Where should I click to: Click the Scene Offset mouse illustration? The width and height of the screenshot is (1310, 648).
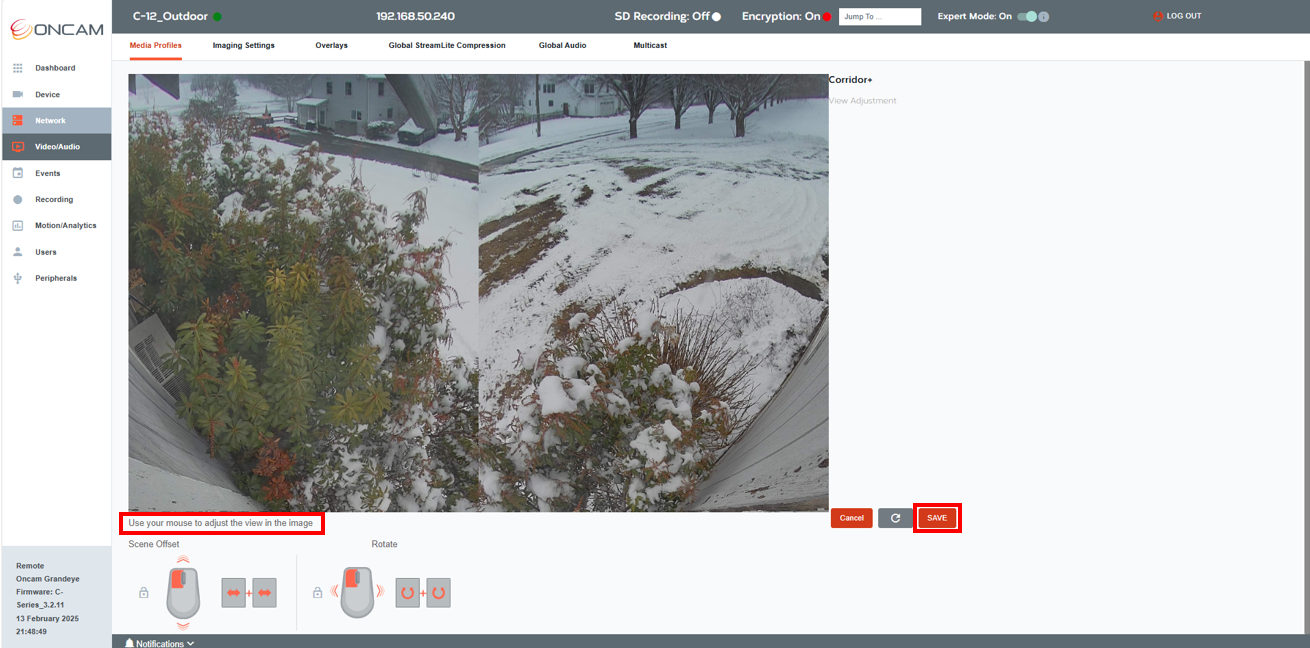pos(183,593)
